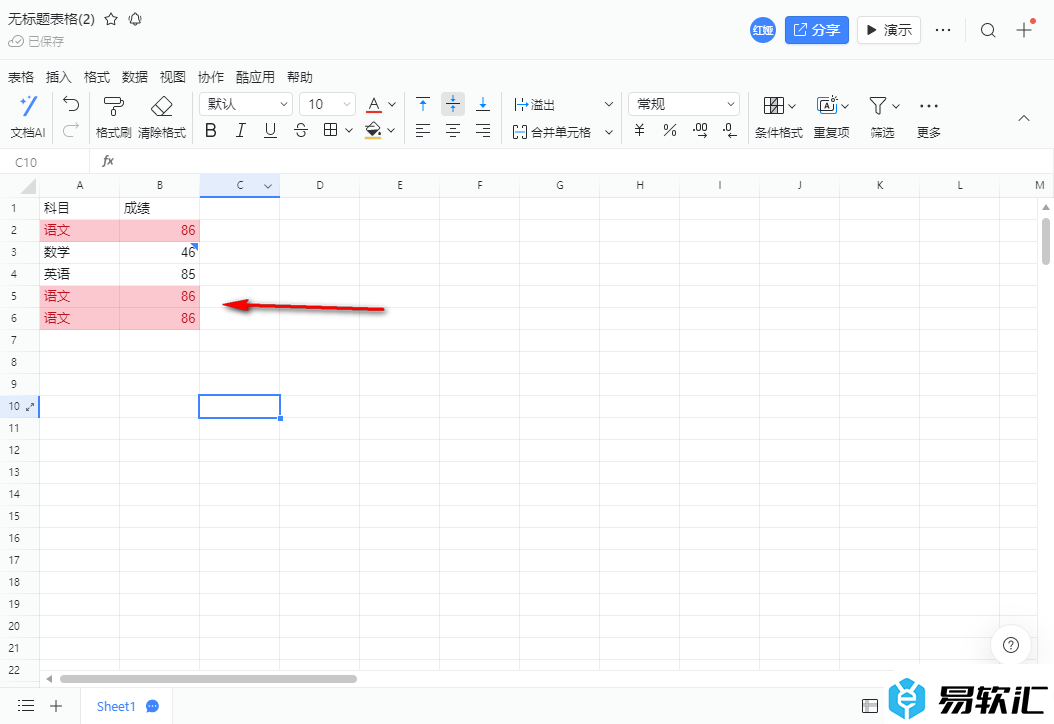Open the 重复项 duplicates tool

coord(832,116)
